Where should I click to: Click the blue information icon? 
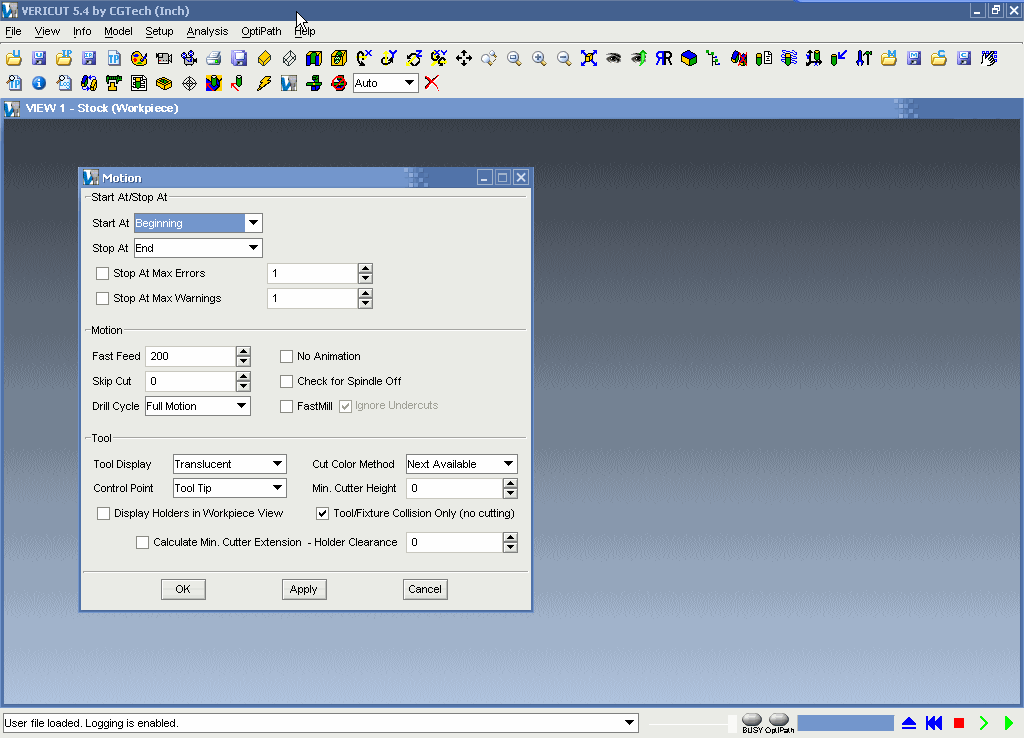[x=39, y=83]
